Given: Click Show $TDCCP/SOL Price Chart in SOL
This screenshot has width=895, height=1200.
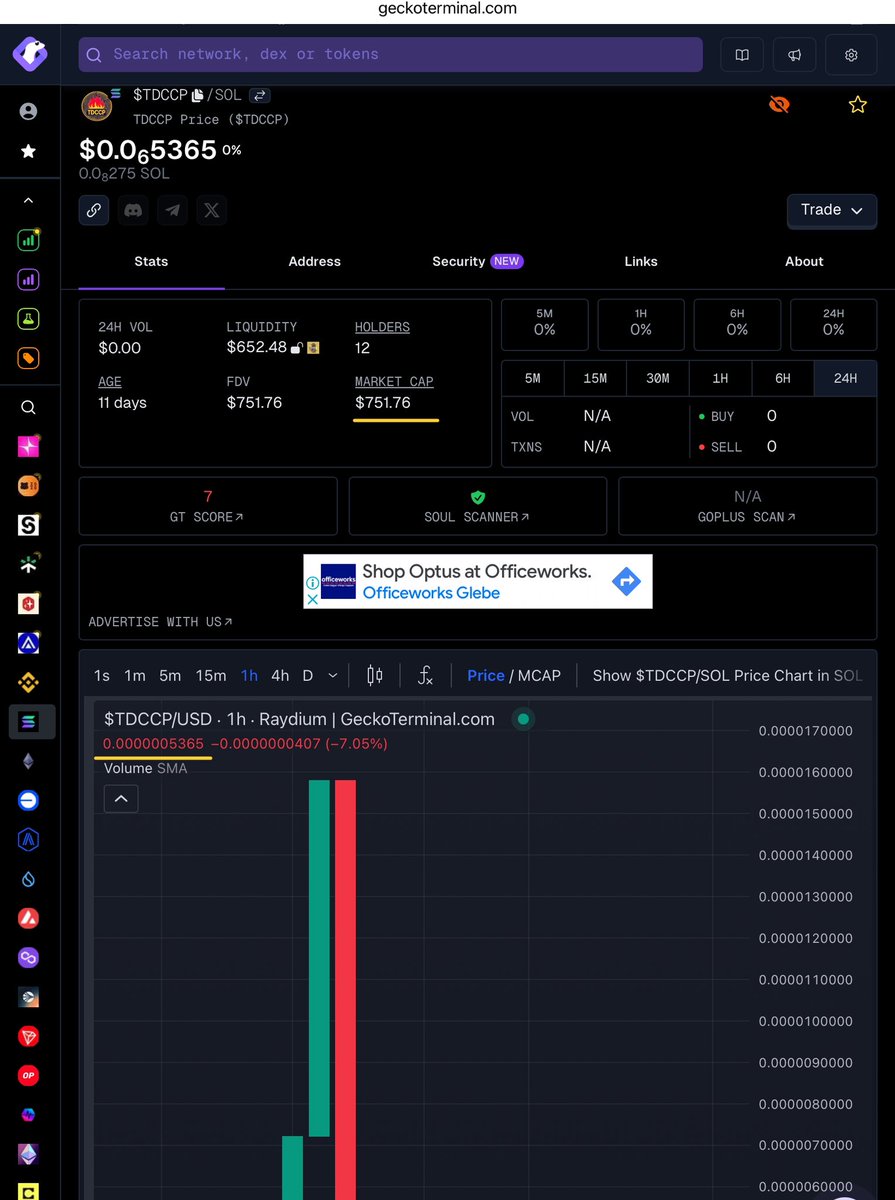Looking at the screenshot, I should (727, 675).
